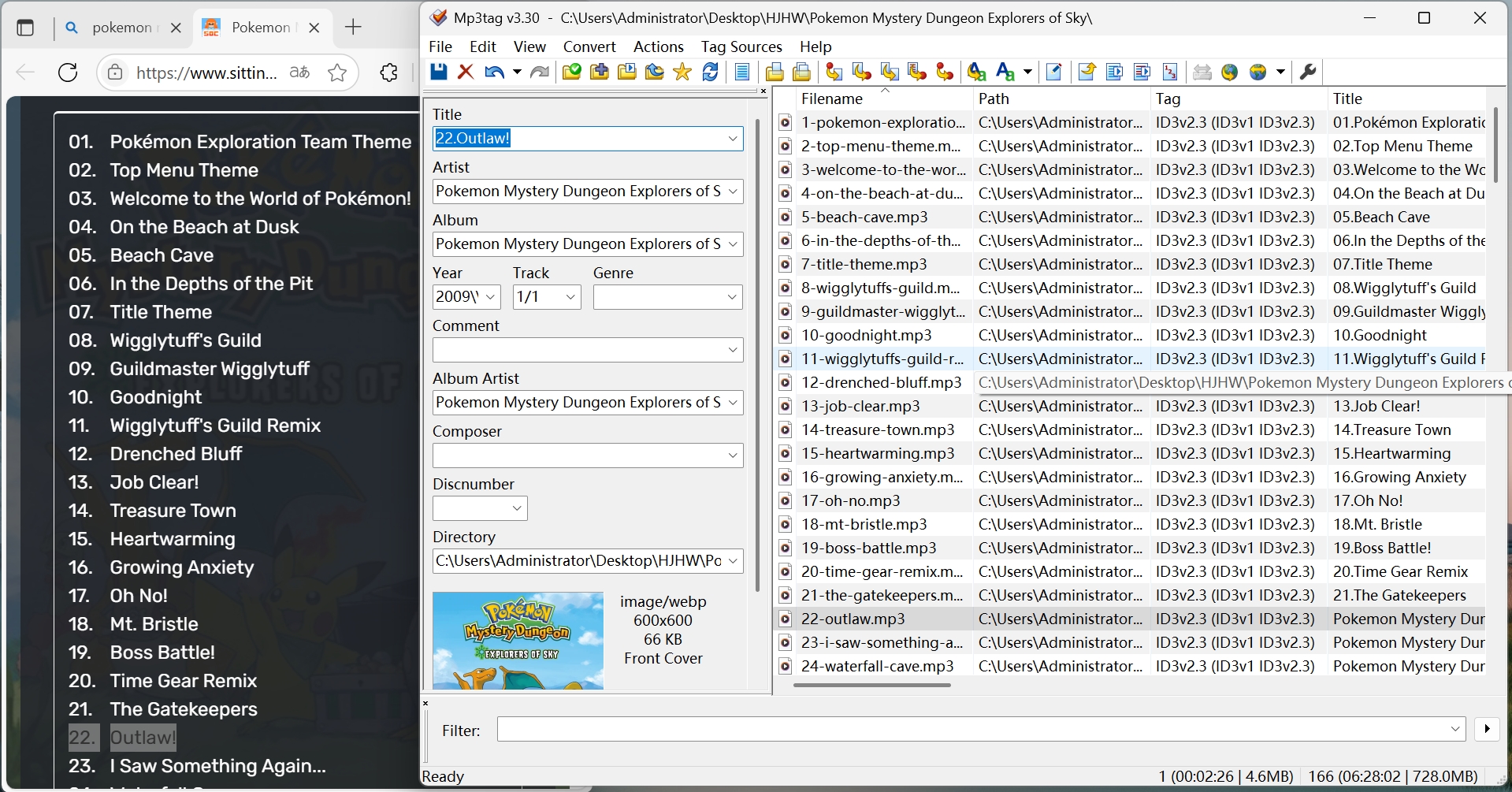Expand the Genre field dropdown
This screenshot has height=792, width=1512.
(732, 297)
